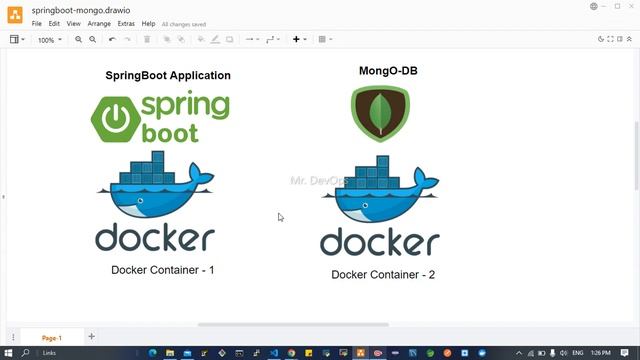This screenshot has height=360, width=640.
Task: Open Visual Studio Code from taskbar
Action: pyautogui.click(x=274, y=353)
